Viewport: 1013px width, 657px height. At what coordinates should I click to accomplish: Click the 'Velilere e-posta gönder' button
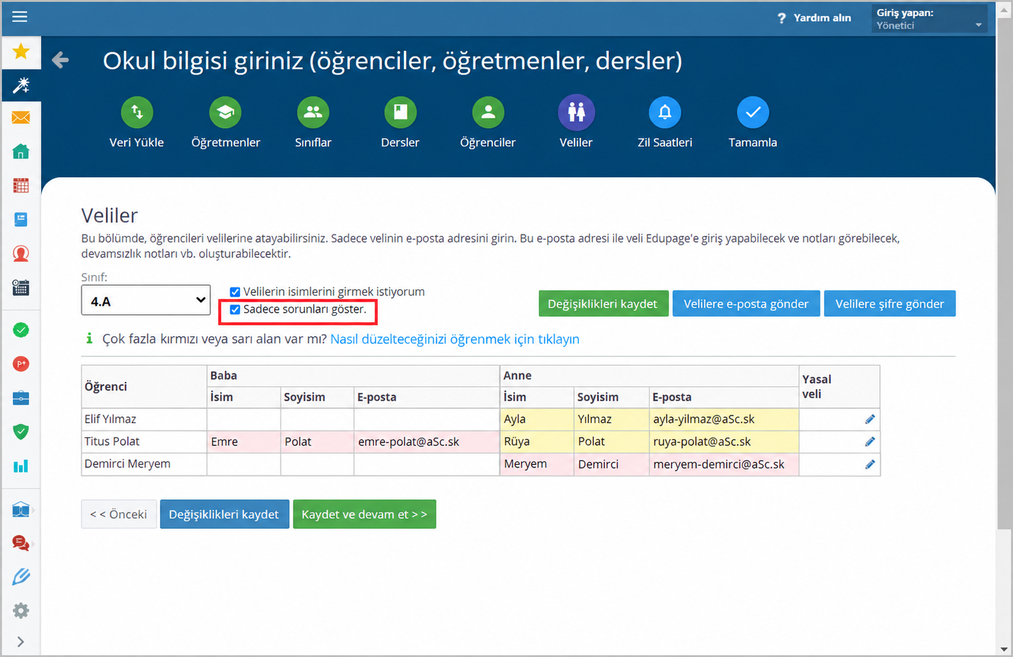(x=746, y=304)
